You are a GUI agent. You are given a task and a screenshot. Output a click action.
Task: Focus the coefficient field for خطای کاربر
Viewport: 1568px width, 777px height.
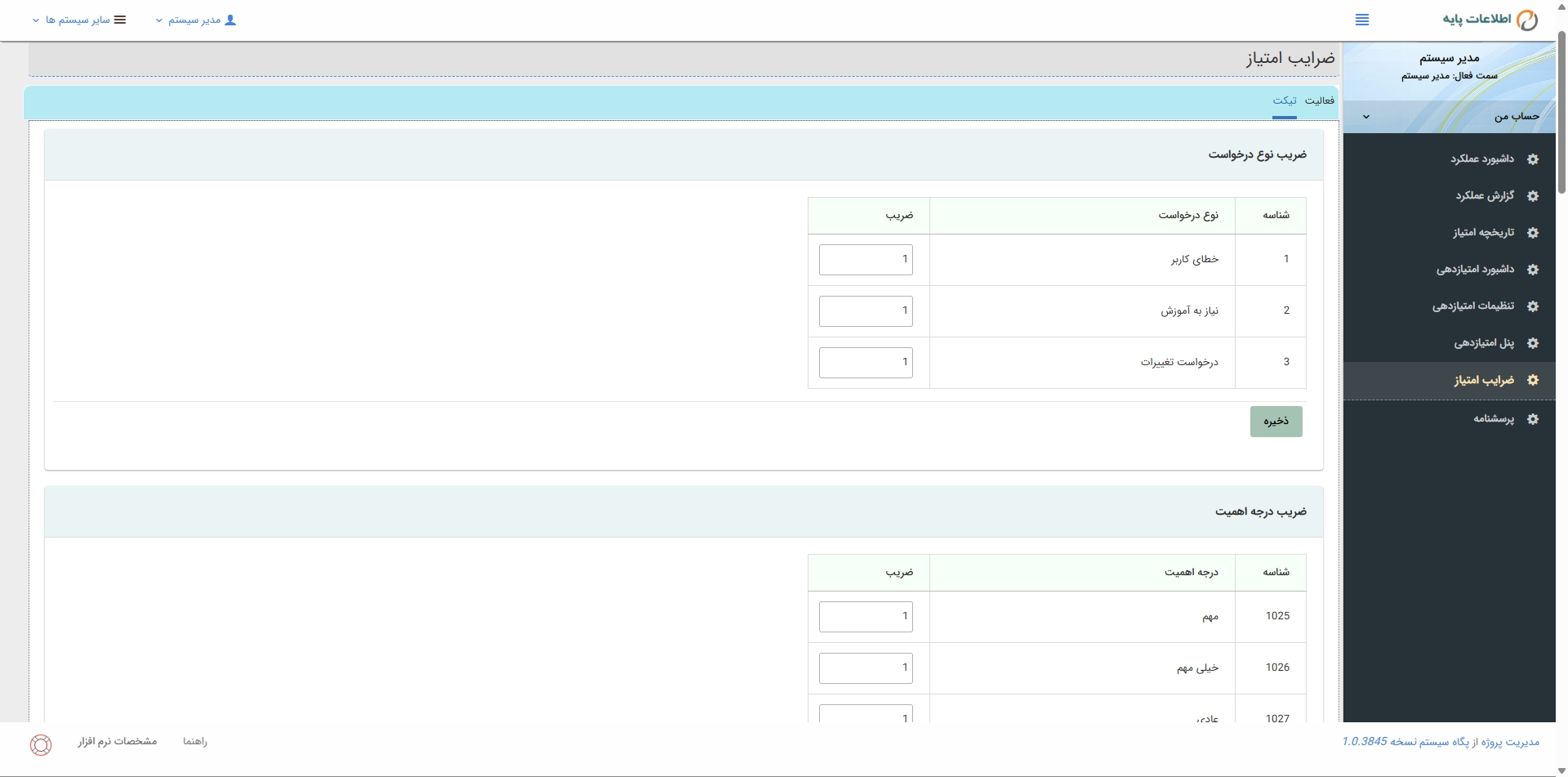coord(866,260)
